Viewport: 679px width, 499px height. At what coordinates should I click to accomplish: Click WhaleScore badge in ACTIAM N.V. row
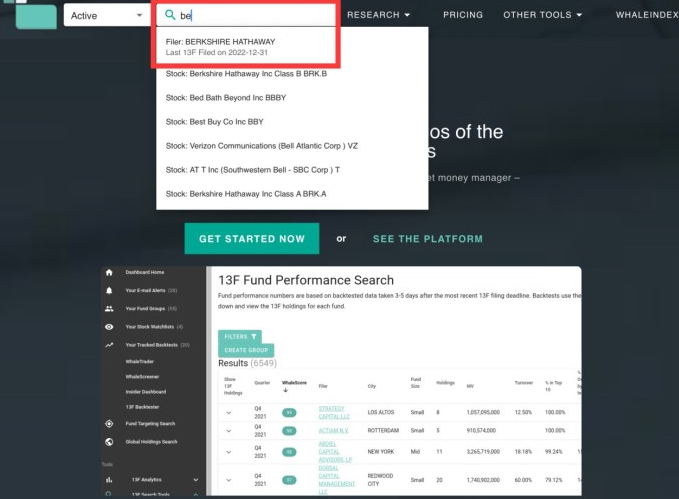289,431
